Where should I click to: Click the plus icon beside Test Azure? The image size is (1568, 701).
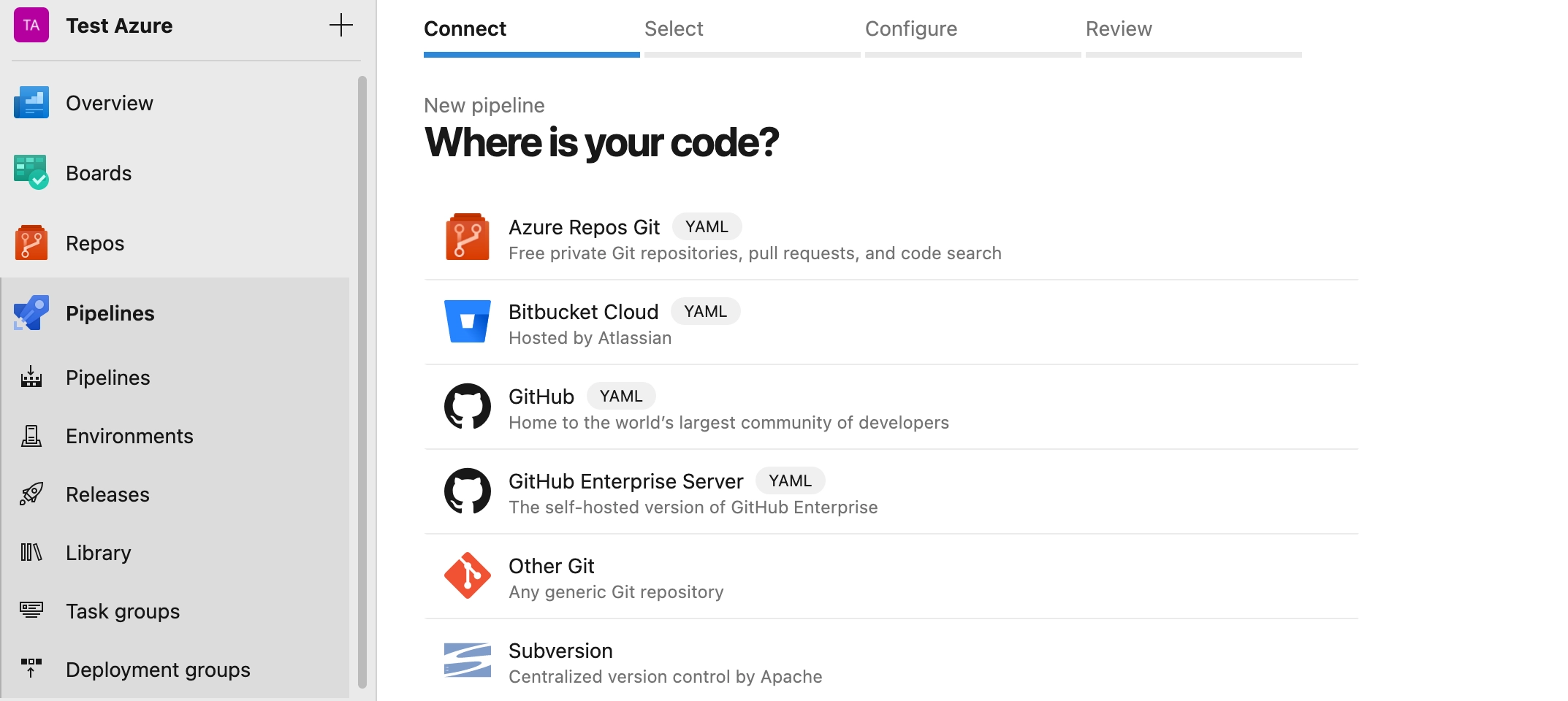click(x=341, y=25)
